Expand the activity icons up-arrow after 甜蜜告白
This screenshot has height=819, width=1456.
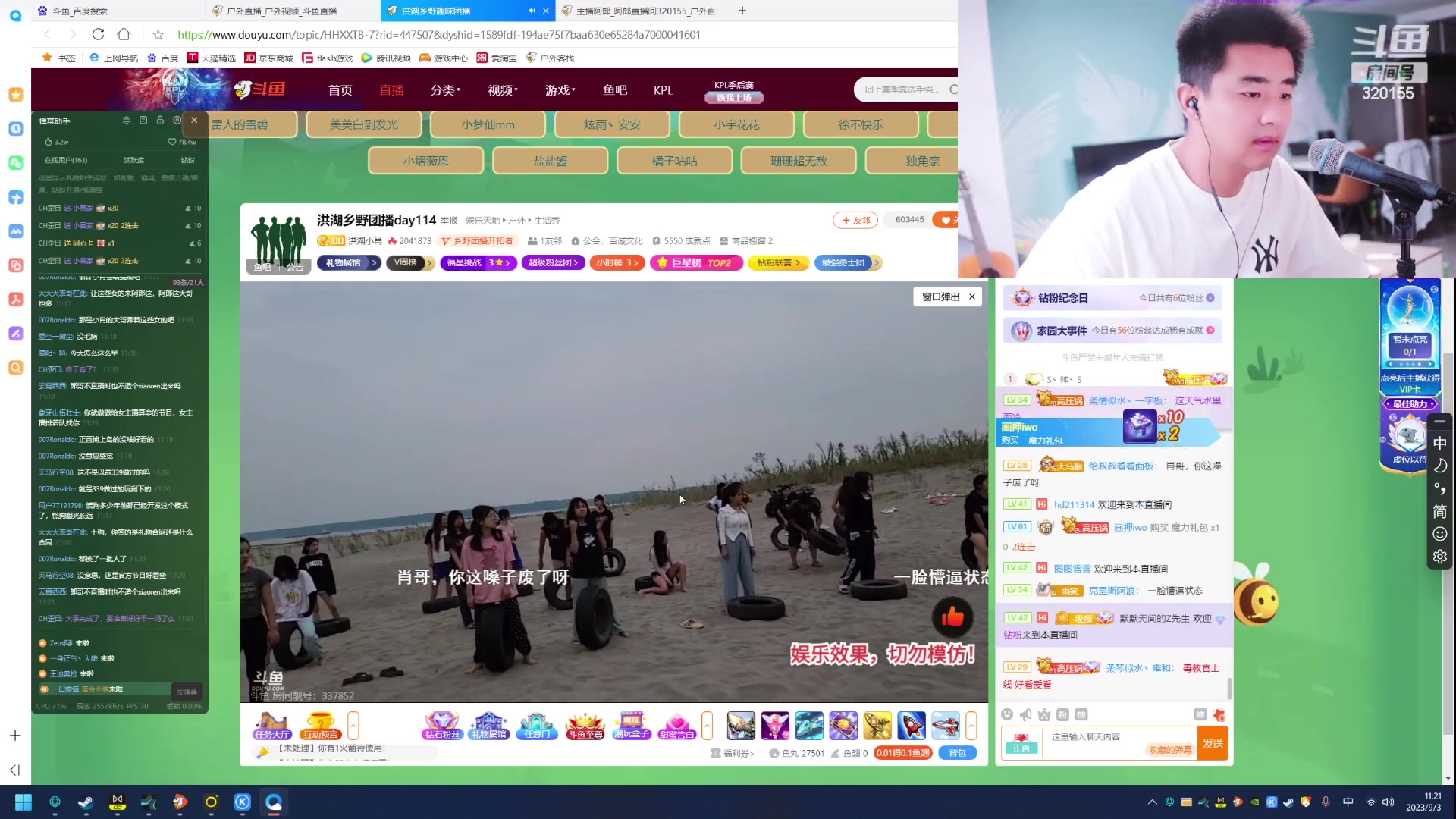point(708,726)
